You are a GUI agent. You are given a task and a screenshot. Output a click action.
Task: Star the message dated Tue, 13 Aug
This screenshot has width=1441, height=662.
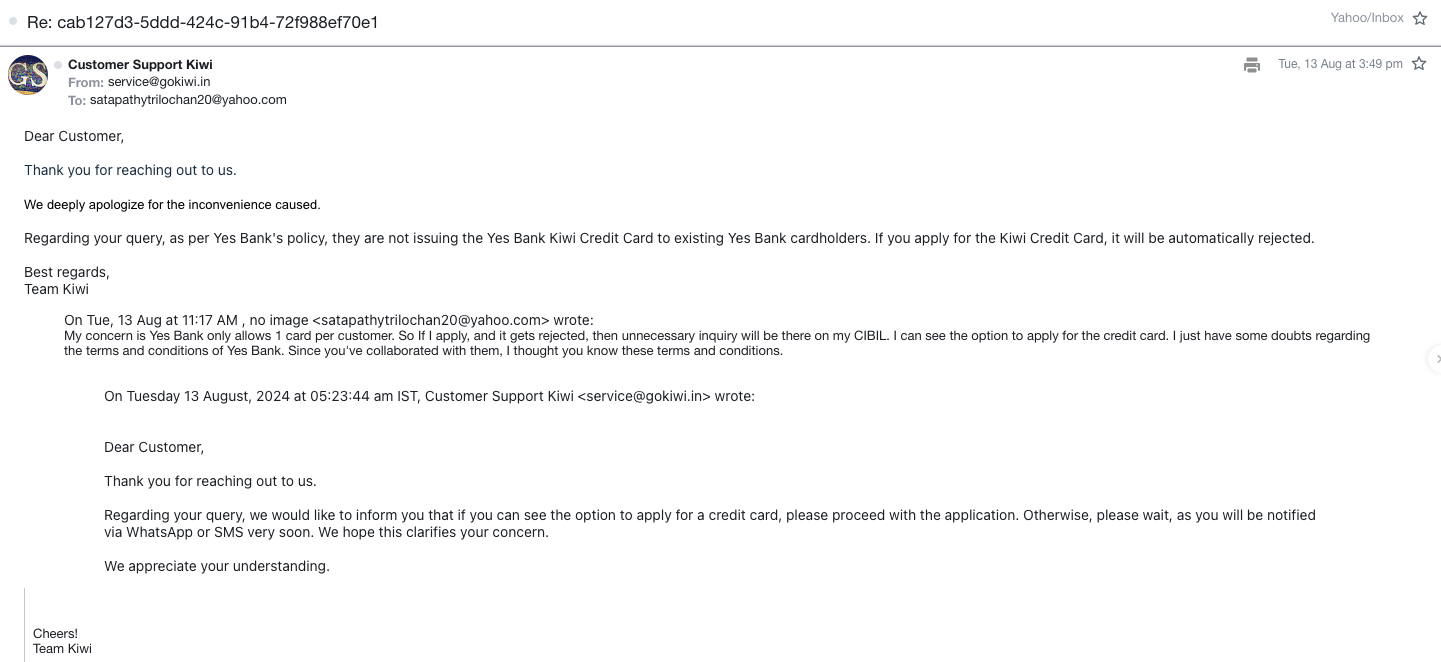coord(1419,64)
